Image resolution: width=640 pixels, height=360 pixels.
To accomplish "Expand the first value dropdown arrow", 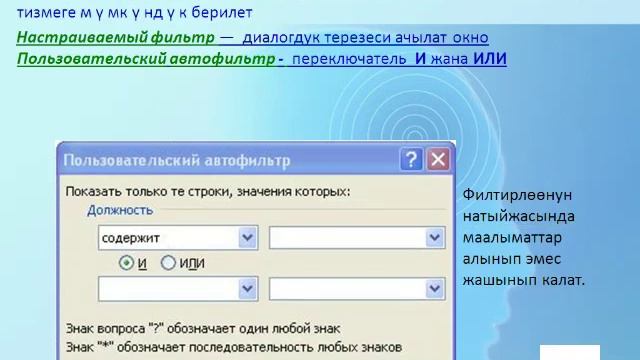I will [435, 238].
